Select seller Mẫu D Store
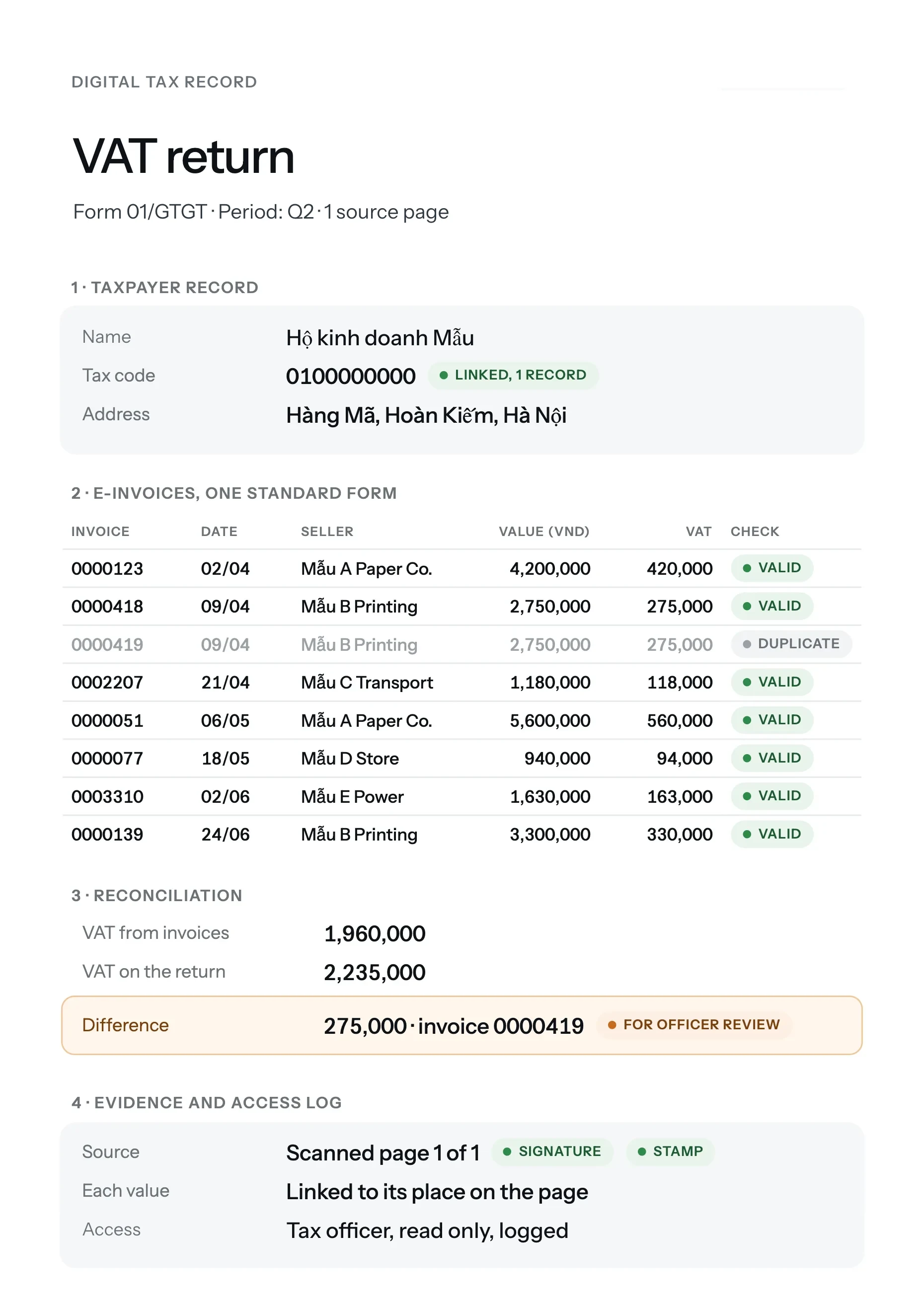 (350, 759)
